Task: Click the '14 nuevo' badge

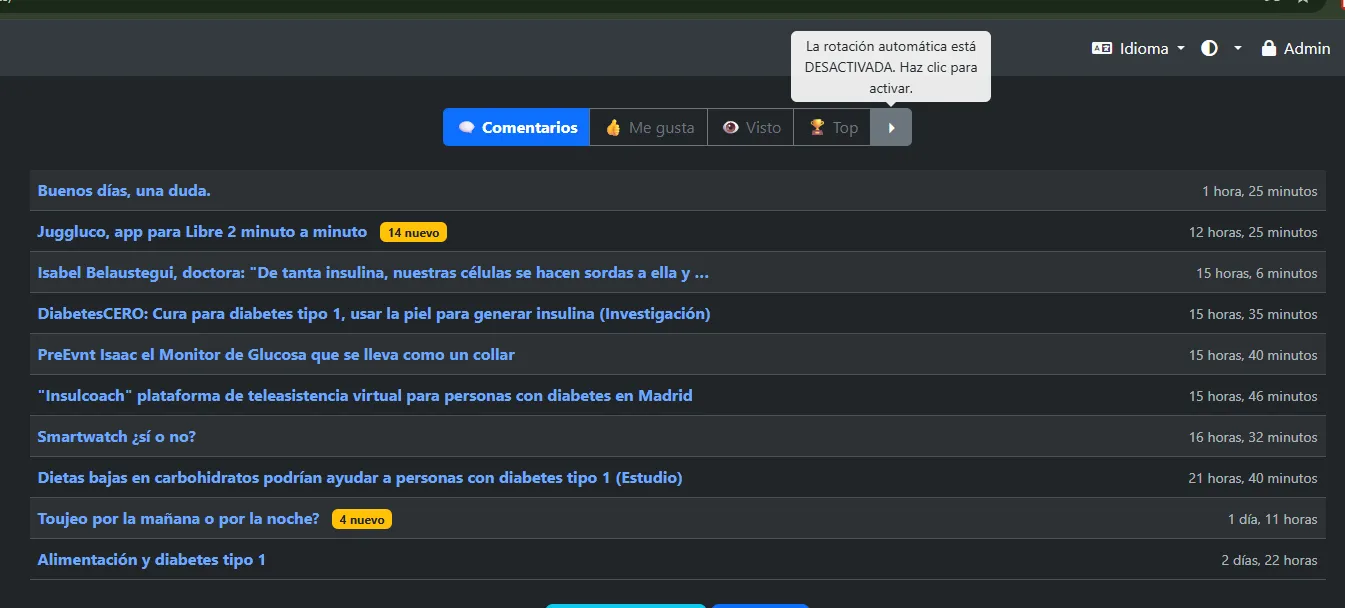Action: click(x=413, y=232)
